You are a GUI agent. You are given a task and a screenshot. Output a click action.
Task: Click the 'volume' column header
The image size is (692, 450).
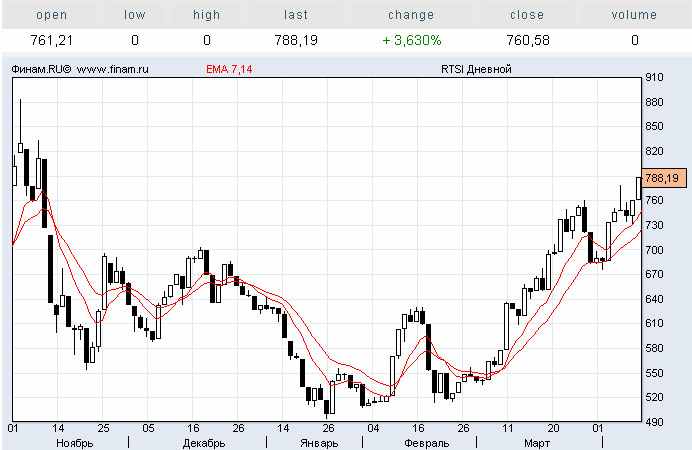634,15
